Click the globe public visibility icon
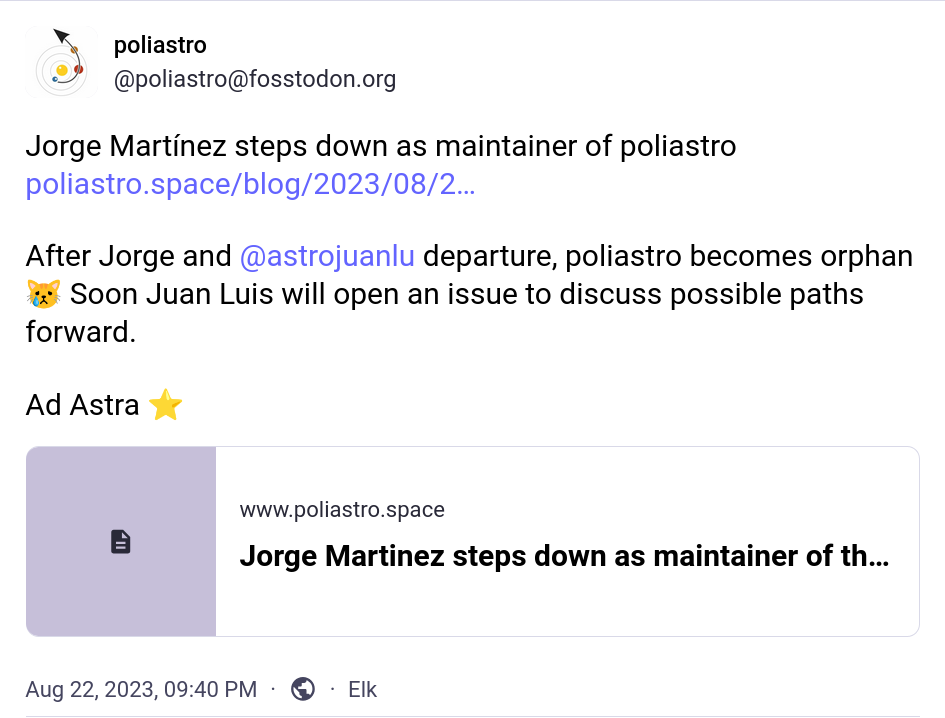This screenshot has height=718, width=945. [x=303, y=689]
